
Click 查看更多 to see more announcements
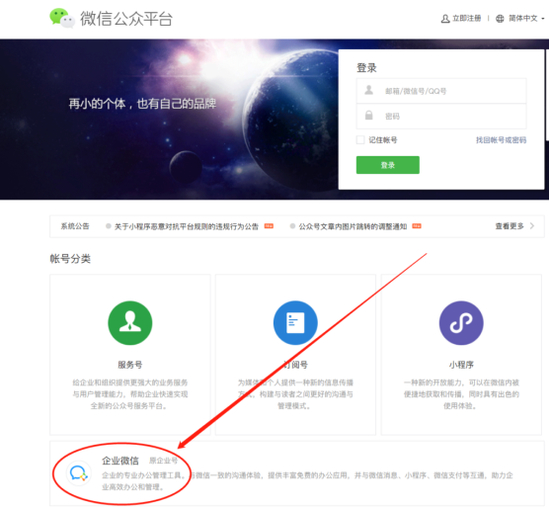(509, 226)
